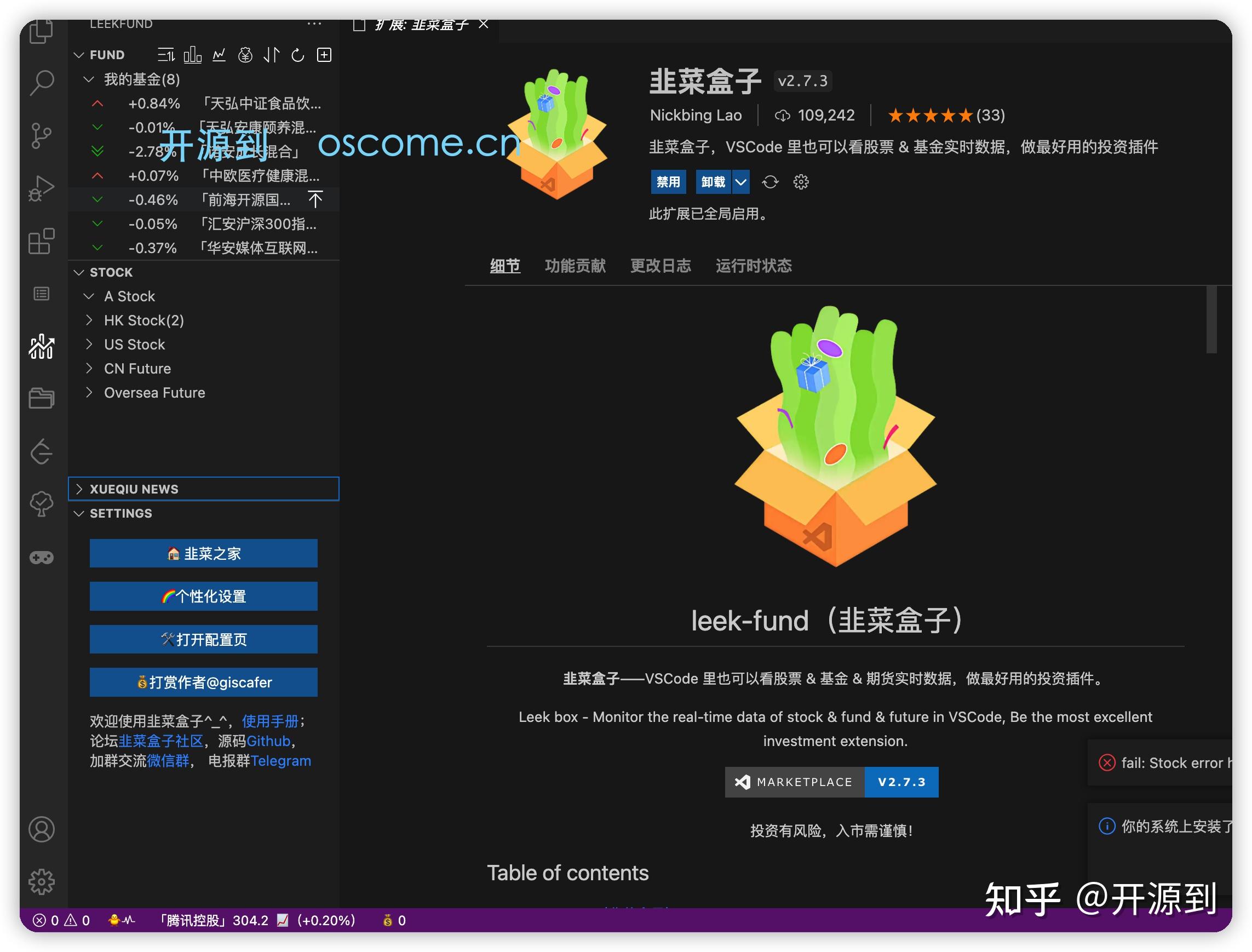Open the 微信群 link
The height and width of the screenshot is (952, 1252).
168,761
